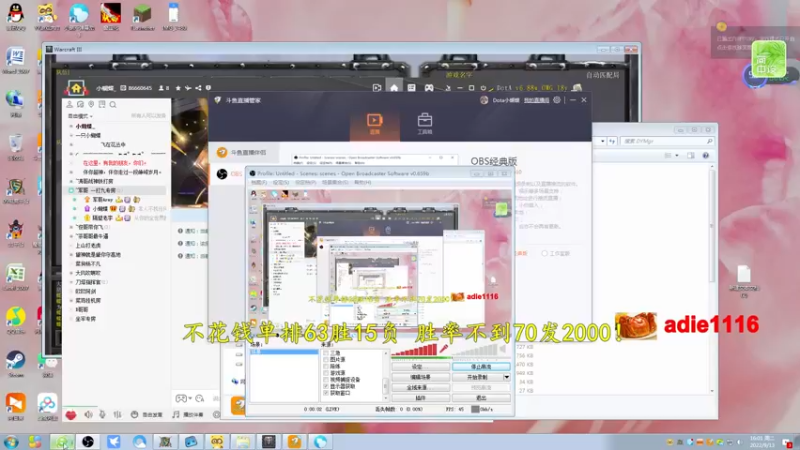
Task: Select the 工作室版 radio button in Douyu manager
Action: (545, 254)
